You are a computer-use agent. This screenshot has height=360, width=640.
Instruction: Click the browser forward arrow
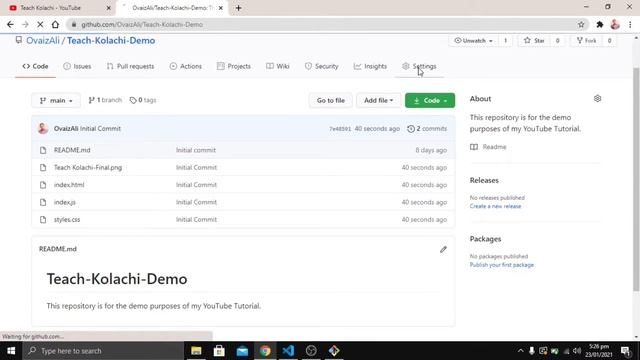[x=25, y=24]
